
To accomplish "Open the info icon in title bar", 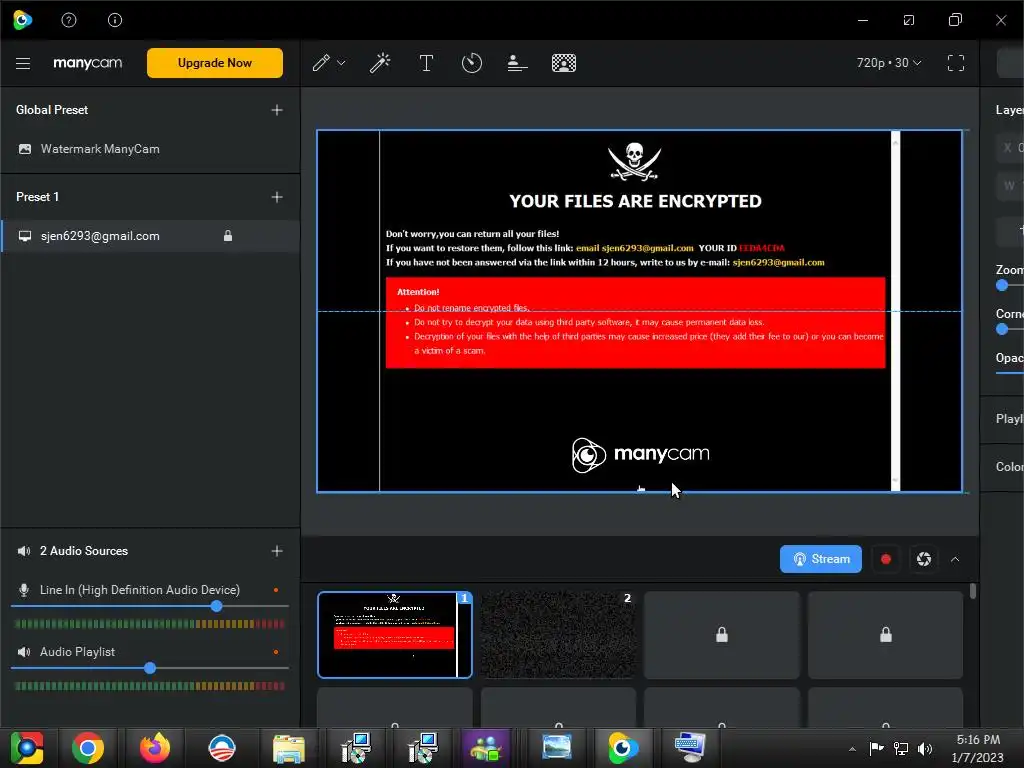I will click(115, 20).
